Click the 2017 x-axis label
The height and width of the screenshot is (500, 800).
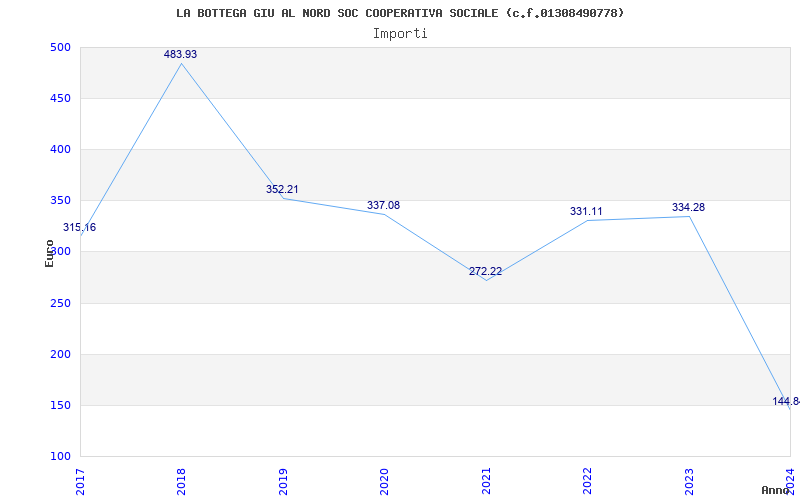[x=81, y=481]
